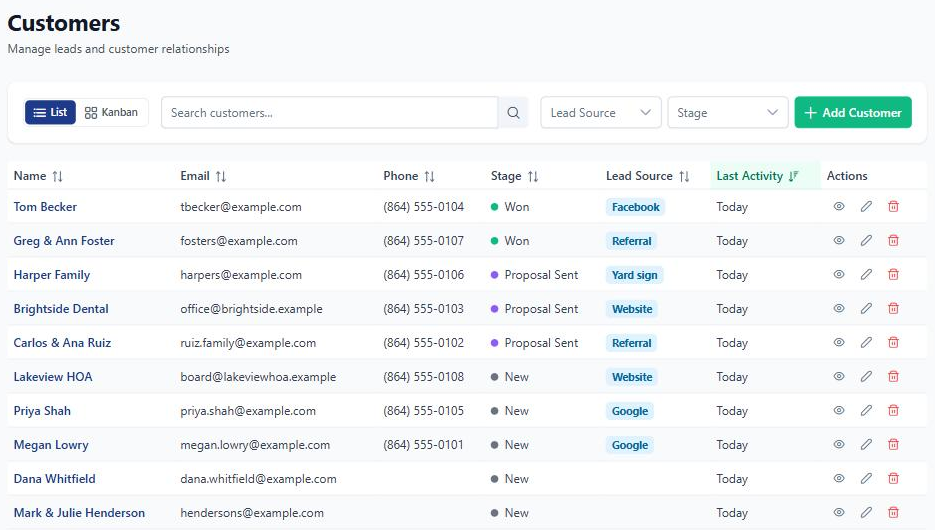
Task: Open the Stage filter dropdown
Action: coord(727,113)
